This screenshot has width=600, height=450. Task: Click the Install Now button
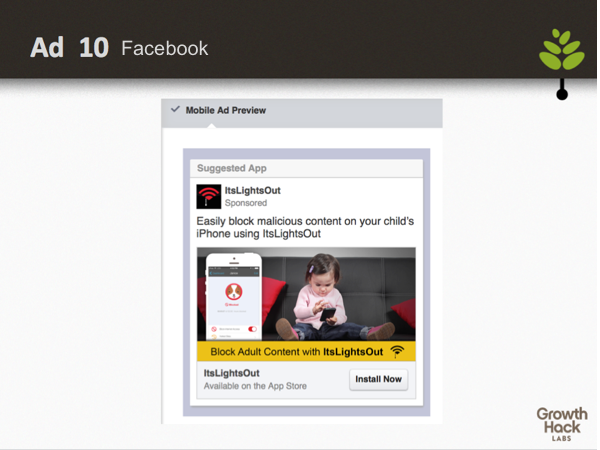[378, 379]
